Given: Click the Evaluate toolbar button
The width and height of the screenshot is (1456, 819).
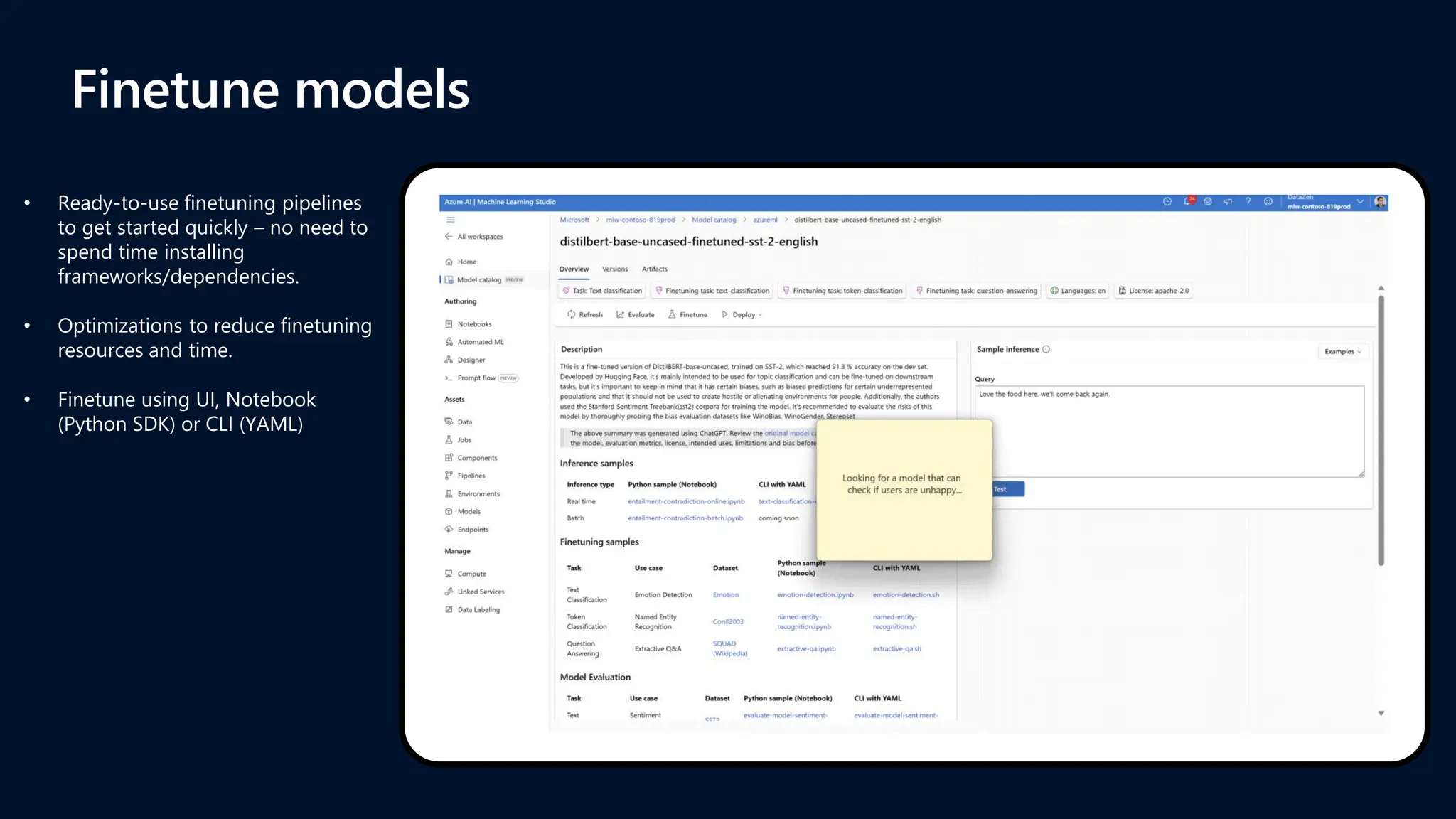Looking at the screenshot, I should [635, 315].
